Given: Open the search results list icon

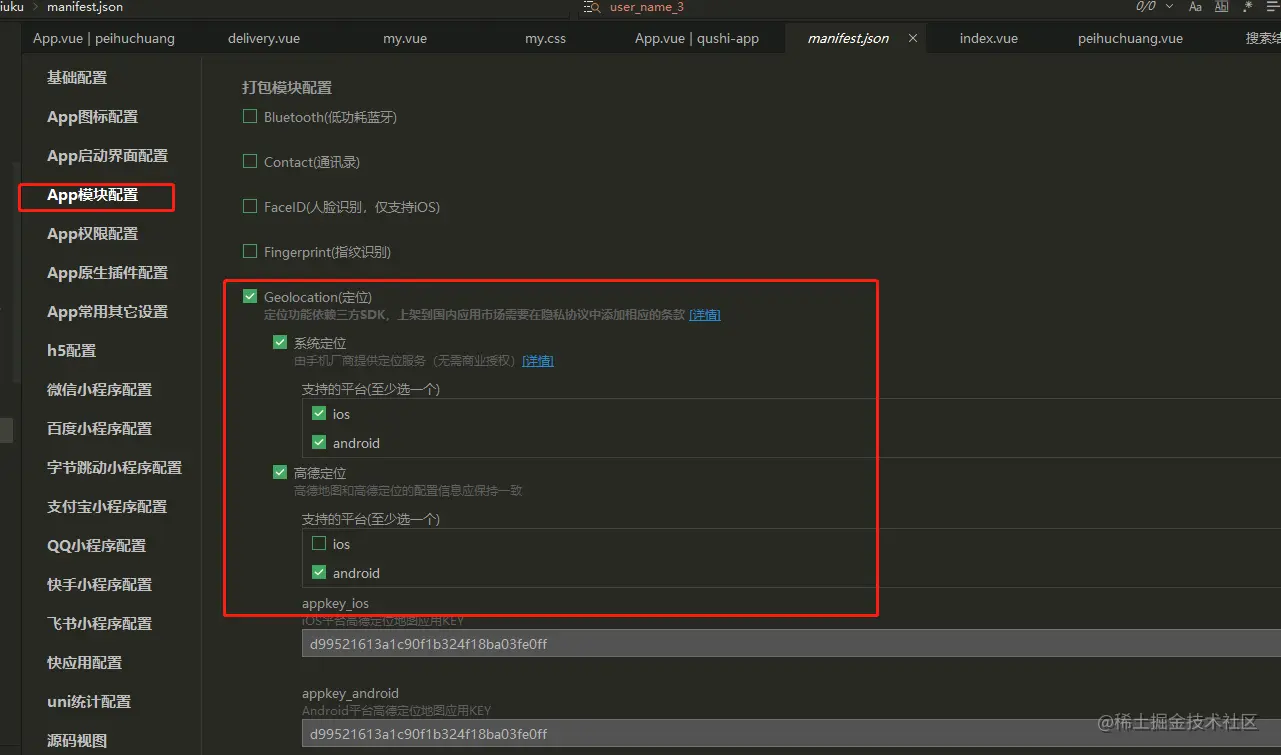Looking at the screenshot, I should 1273,7.
